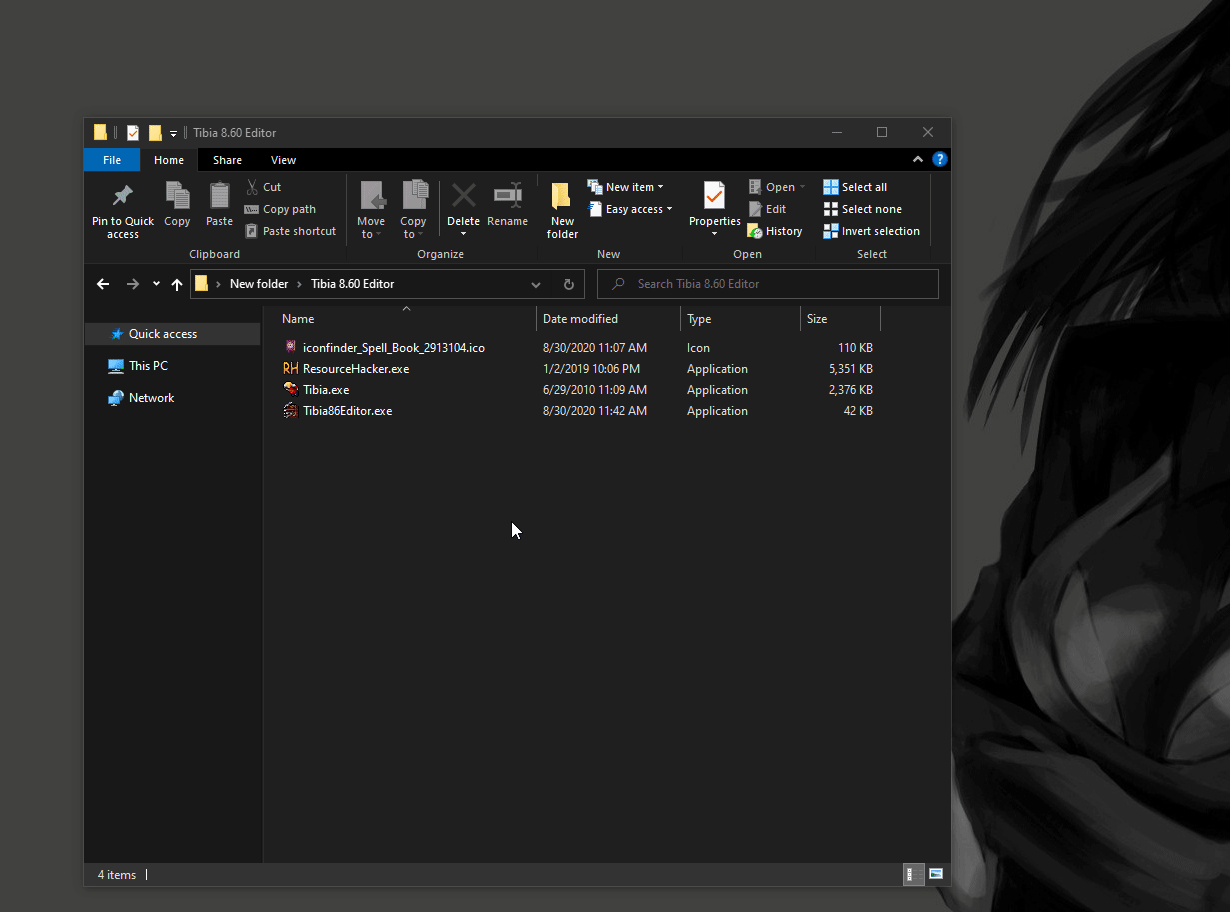Switch to the View ribbon tab
Screen dimensions: 1230x912
coord(283,160)
